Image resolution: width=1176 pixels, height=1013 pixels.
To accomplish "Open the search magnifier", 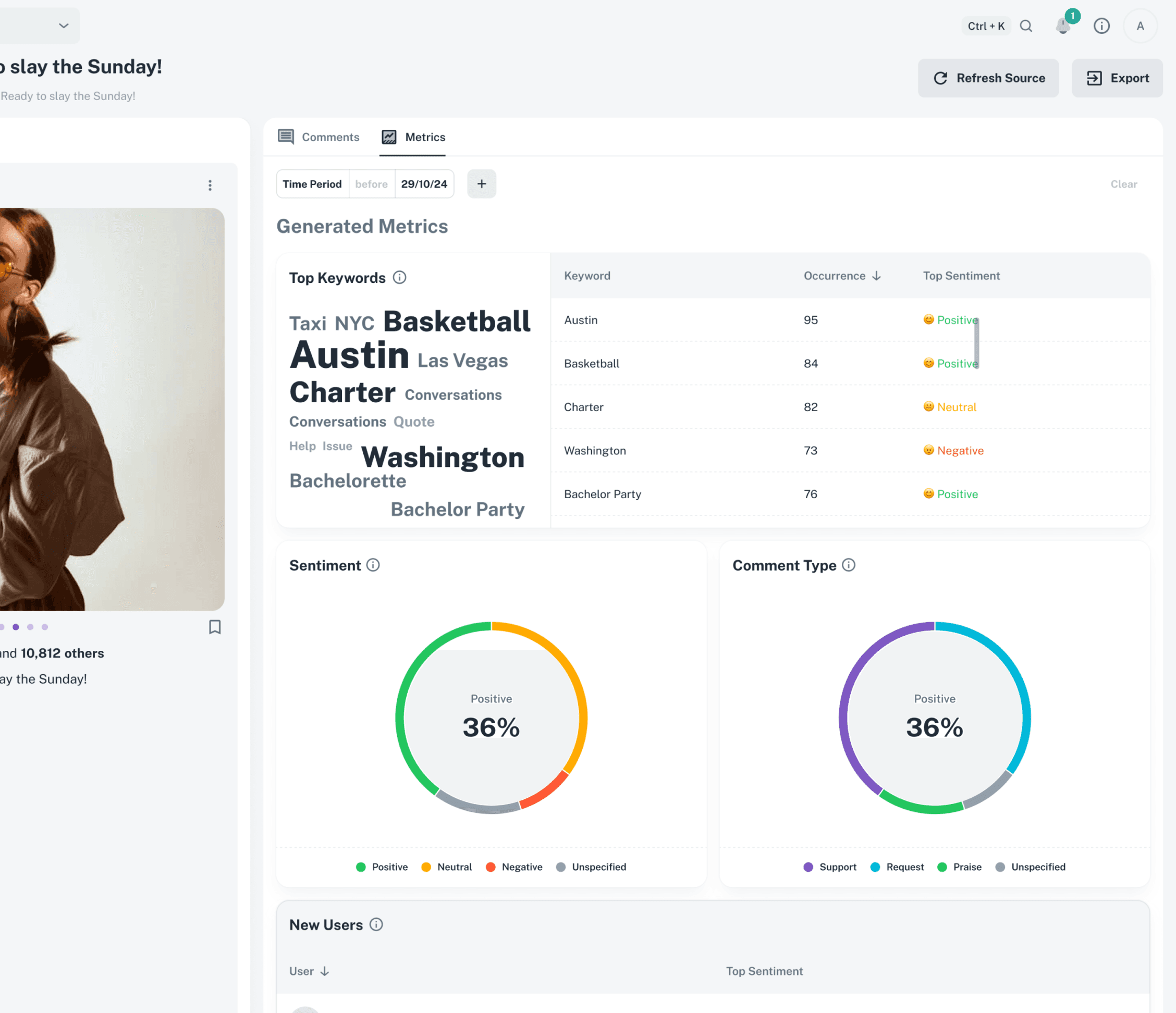I will tap(1026, 26).
